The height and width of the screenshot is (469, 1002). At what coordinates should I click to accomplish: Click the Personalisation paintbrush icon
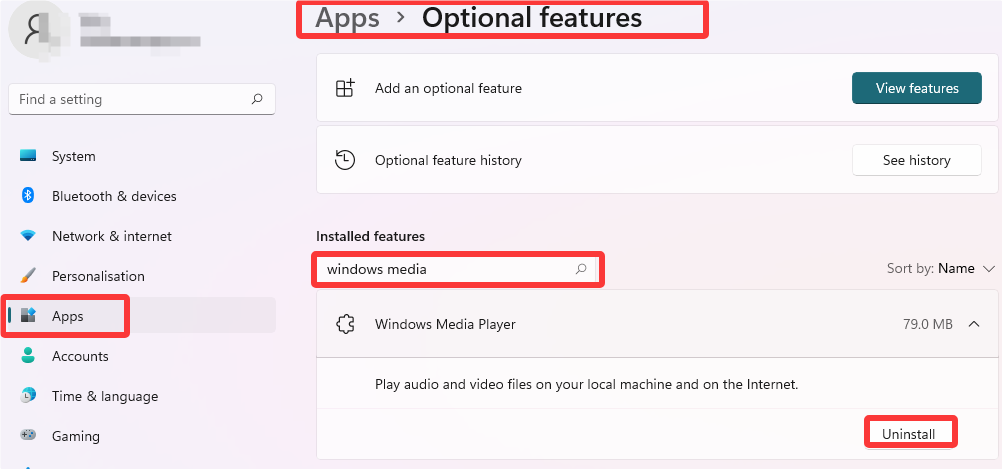tap(29, 276)
